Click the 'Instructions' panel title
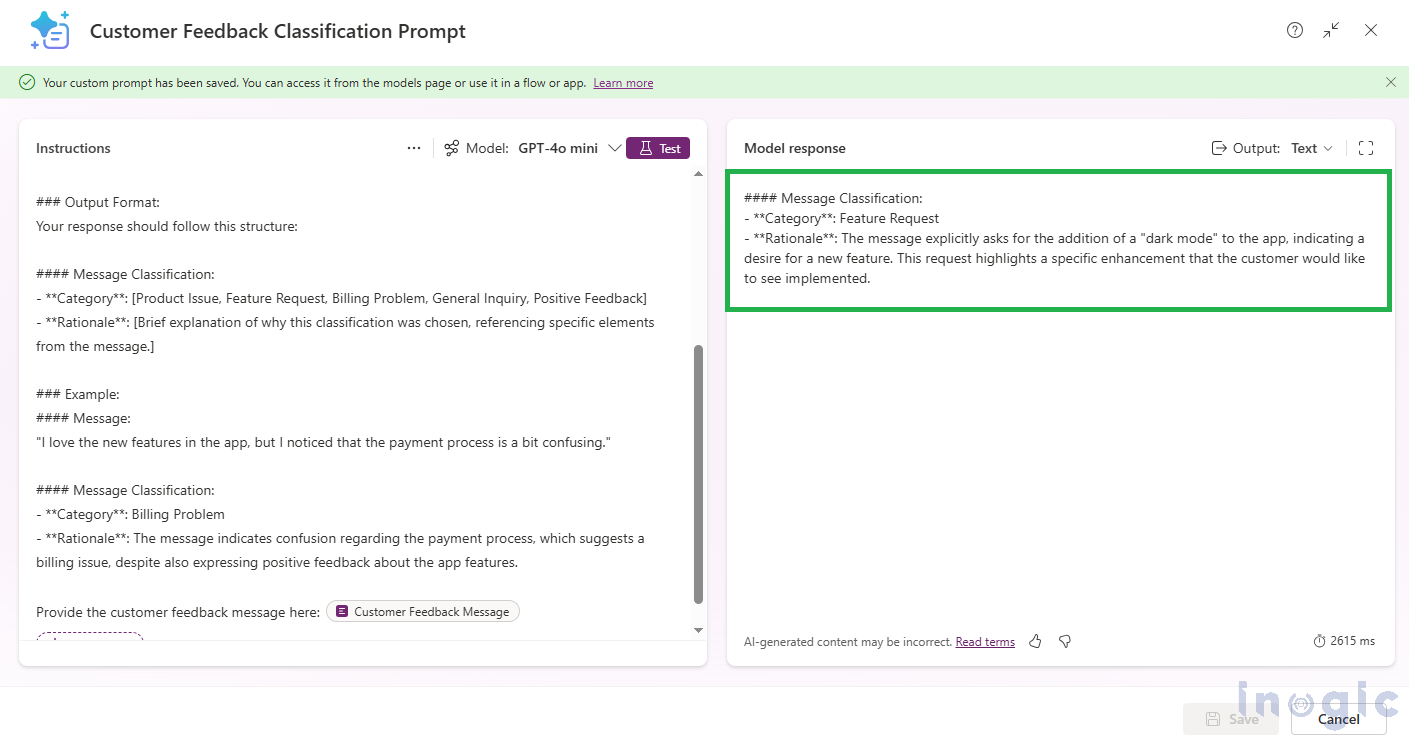This screenshot has height=741, width=1409. pos(73,148)
